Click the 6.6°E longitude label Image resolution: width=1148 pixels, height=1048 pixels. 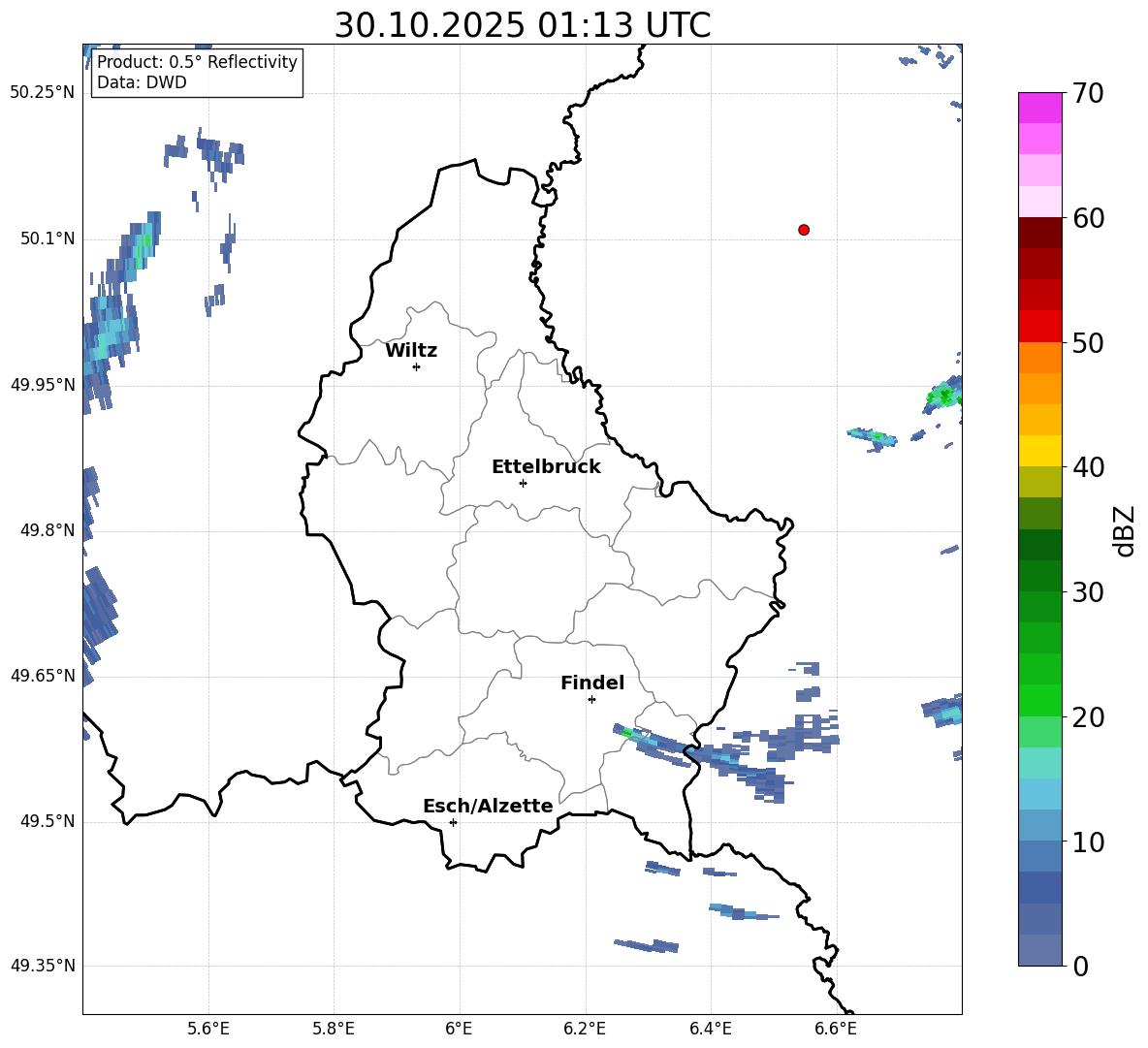pos(836,1029)
